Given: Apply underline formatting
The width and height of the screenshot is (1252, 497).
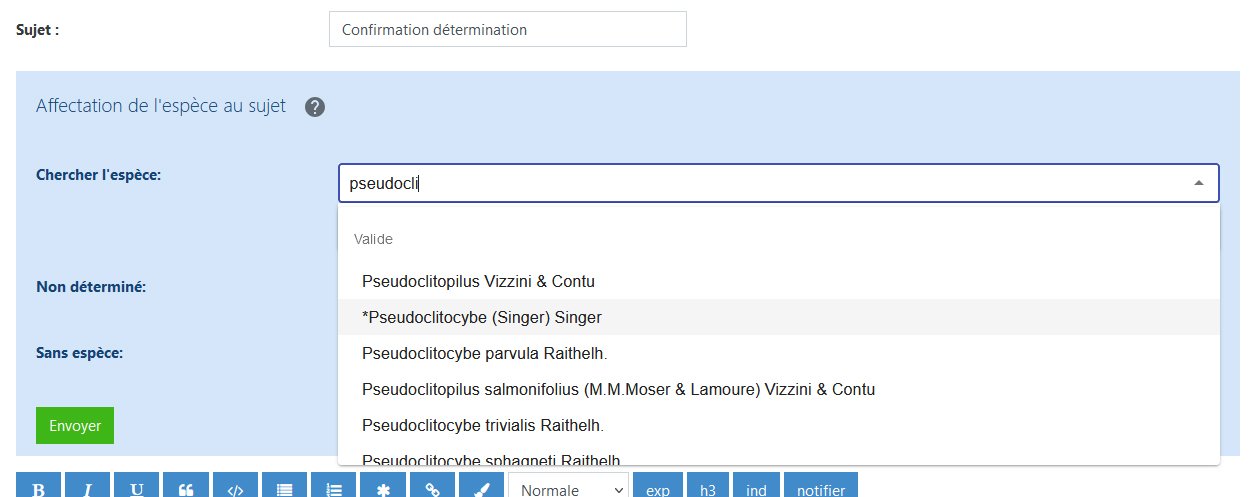Looking at the screenshot, I should click(137, 488).
